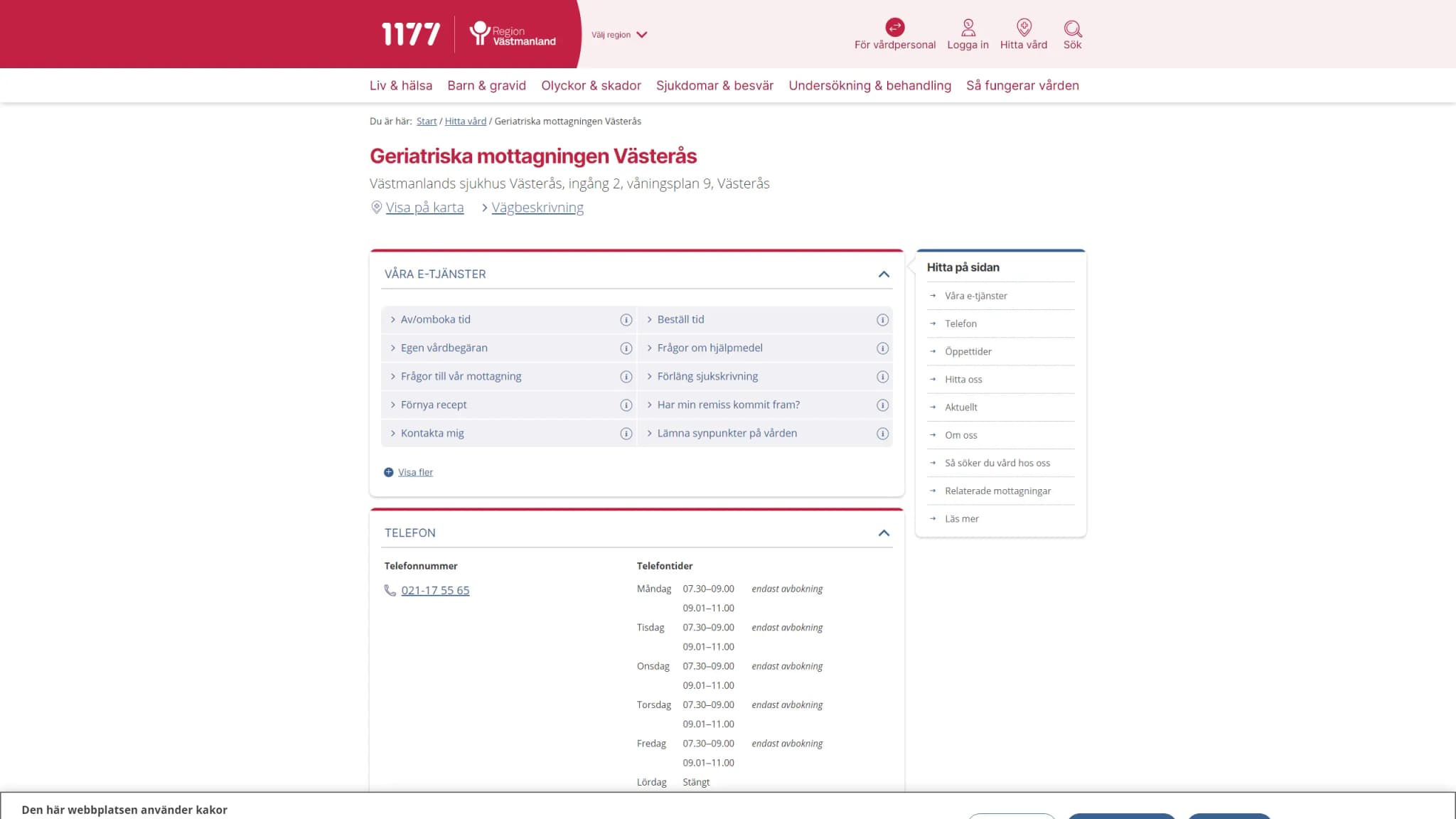Open the För vårdpersonal icon

[895, 27]
